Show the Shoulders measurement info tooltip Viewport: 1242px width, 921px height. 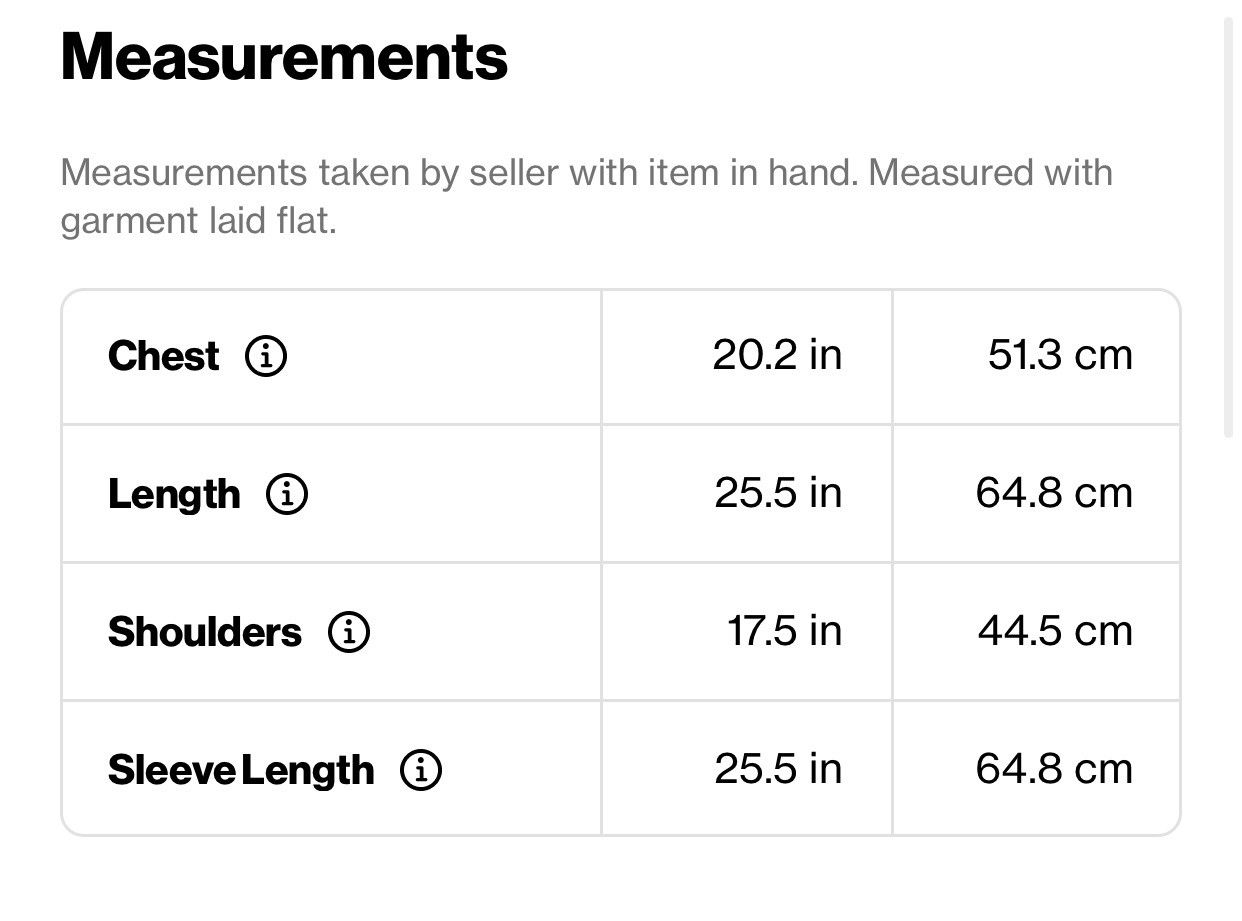pos(349,632)
